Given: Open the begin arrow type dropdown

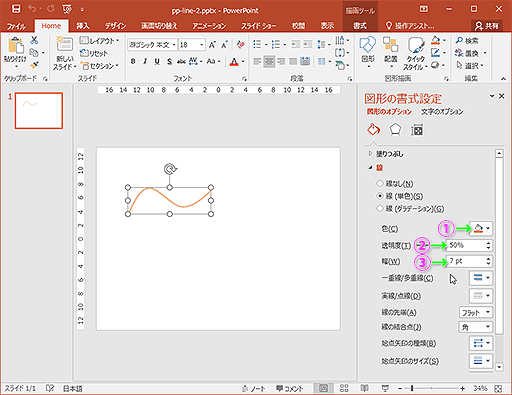Looking at the screenshot, I should tap(481, 343).
